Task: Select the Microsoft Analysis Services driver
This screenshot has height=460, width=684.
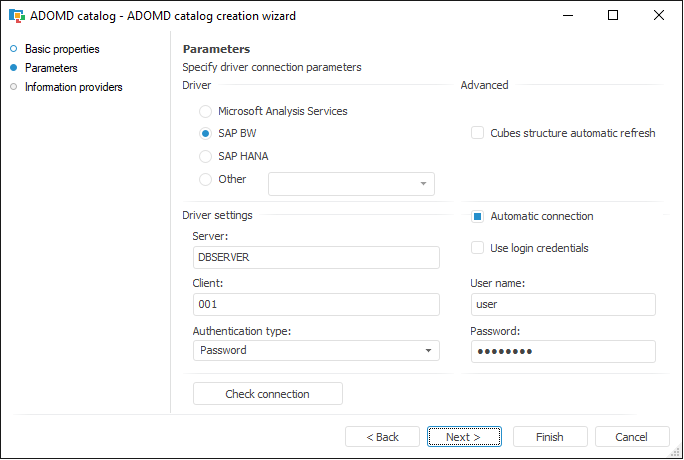Action: [206, 112]
